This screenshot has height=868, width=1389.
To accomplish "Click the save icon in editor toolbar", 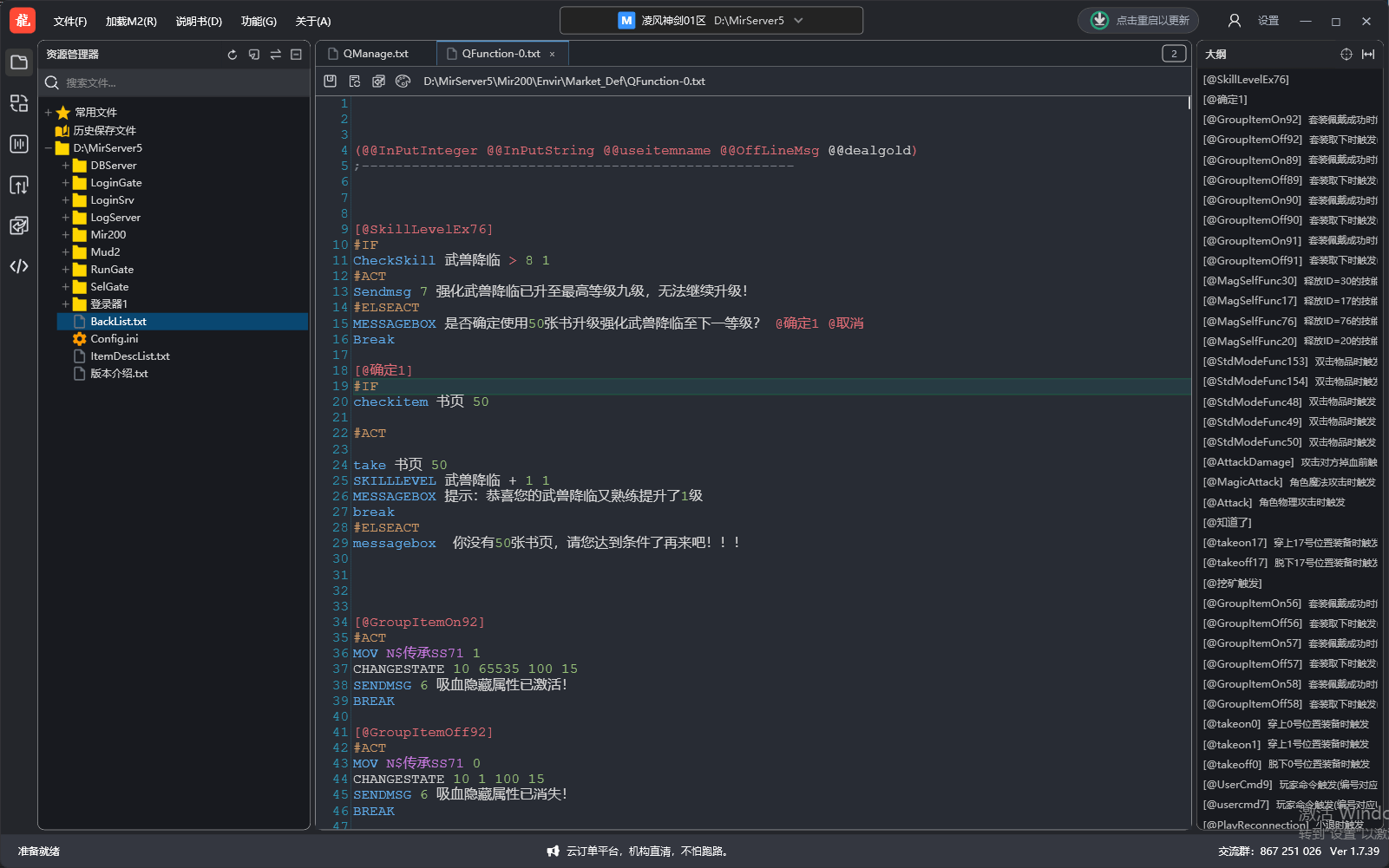I will (330, 82).
